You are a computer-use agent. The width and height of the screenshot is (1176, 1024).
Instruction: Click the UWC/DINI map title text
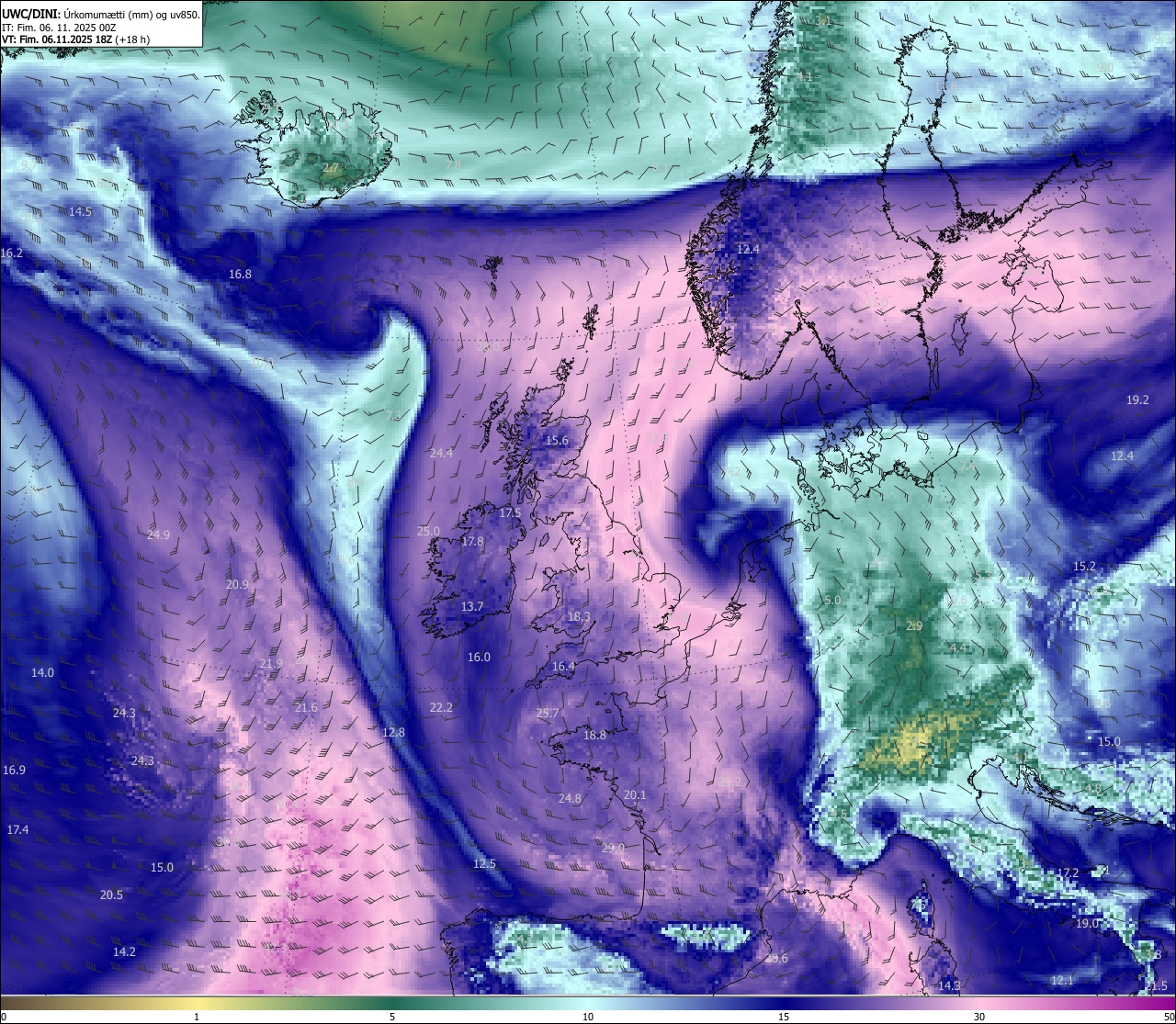point(101,15)
